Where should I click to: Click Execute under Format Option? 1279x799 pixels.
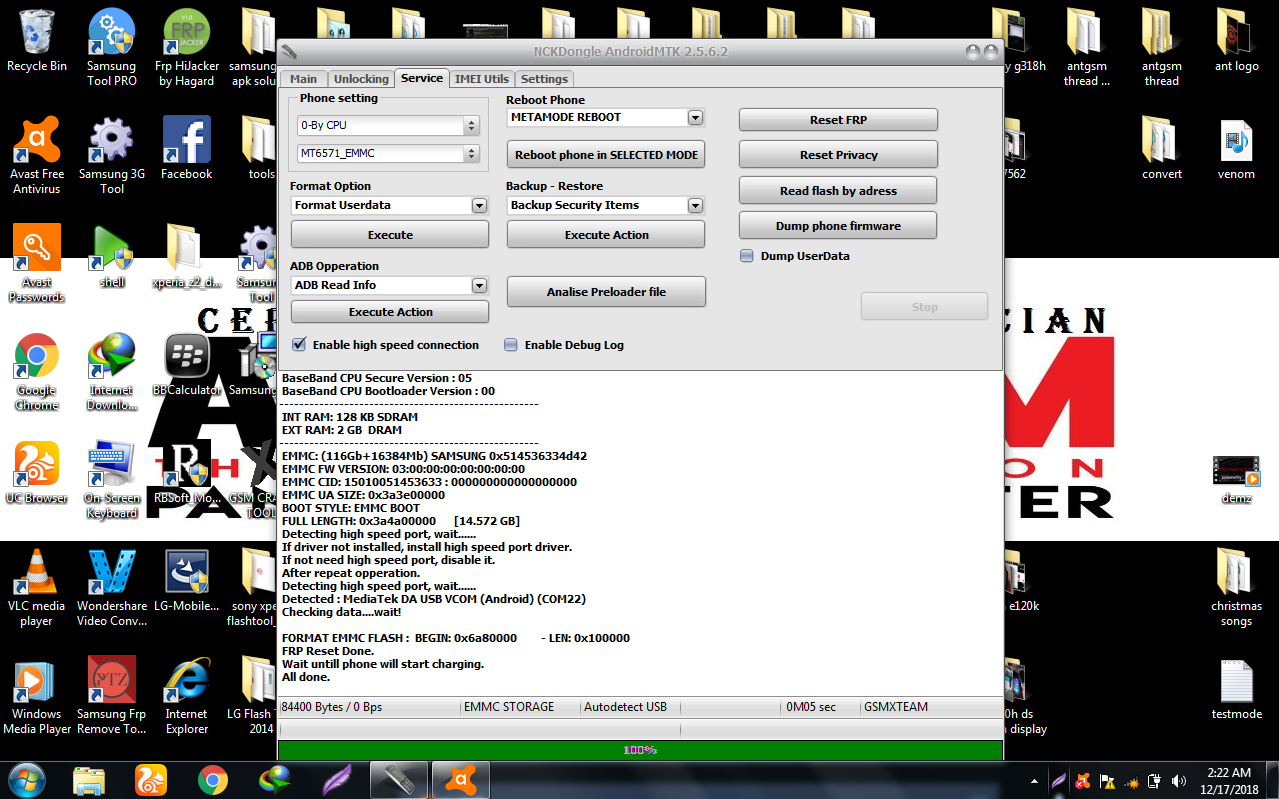pos(390,235)
